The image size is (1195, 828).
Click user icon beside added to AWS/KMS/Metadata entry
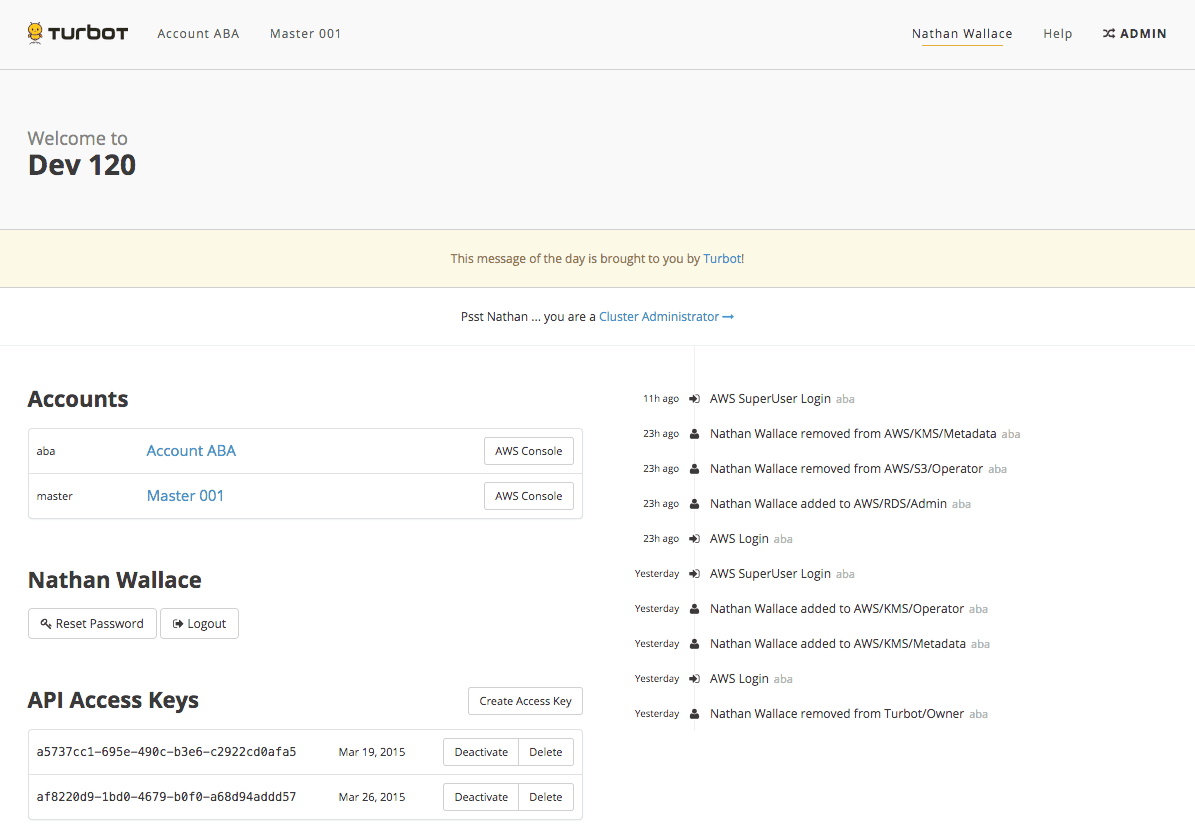pos(694,644)
